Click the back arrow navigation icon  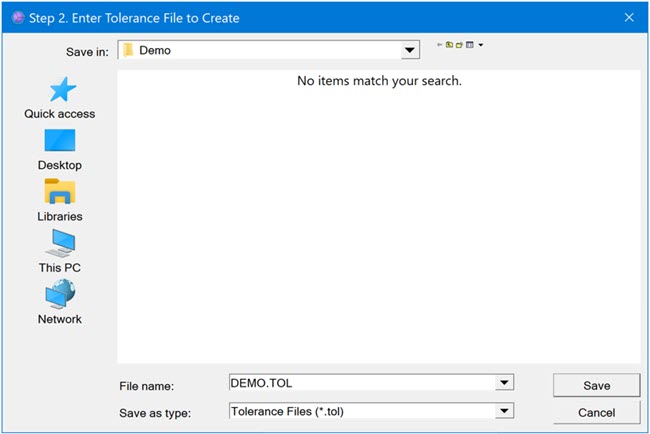point(440,45)
